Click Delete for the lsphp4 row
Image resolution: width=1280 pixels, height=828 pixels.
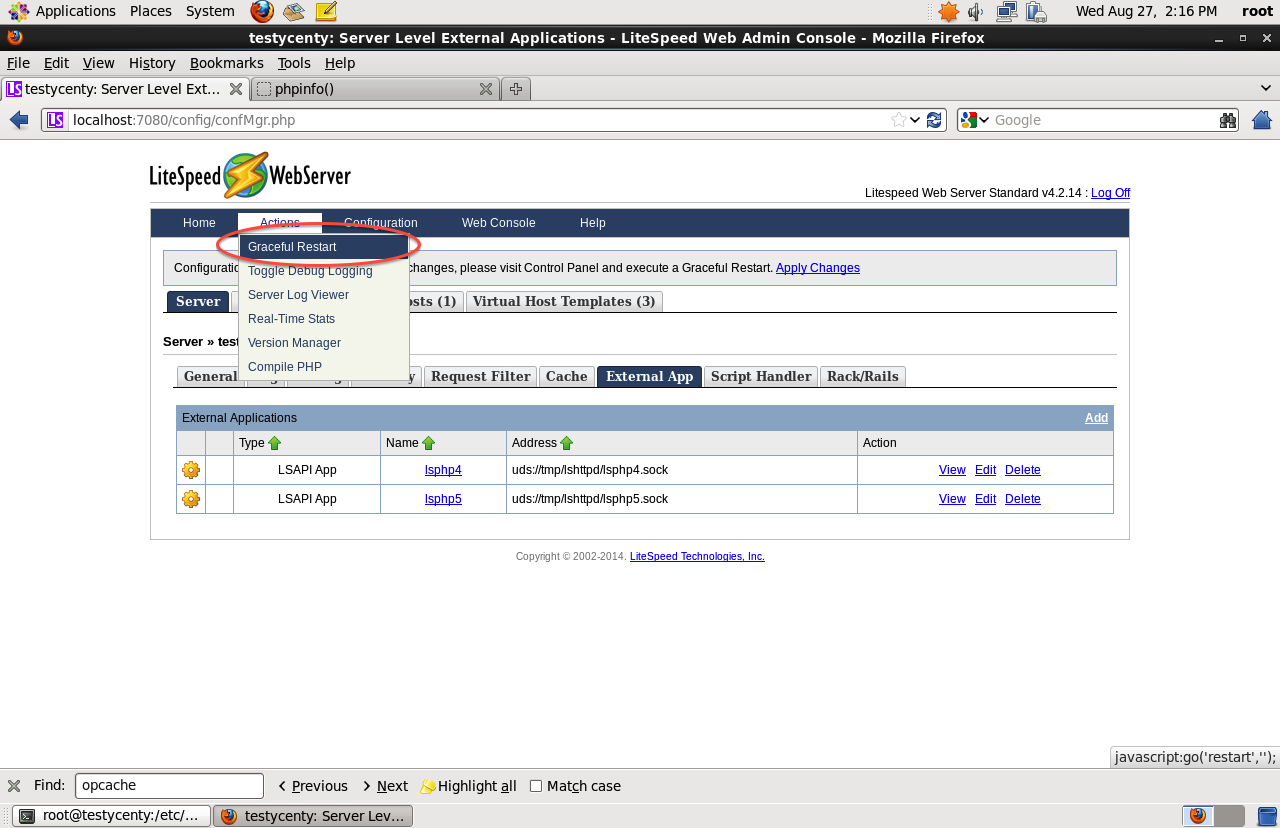click(1023, 470)
